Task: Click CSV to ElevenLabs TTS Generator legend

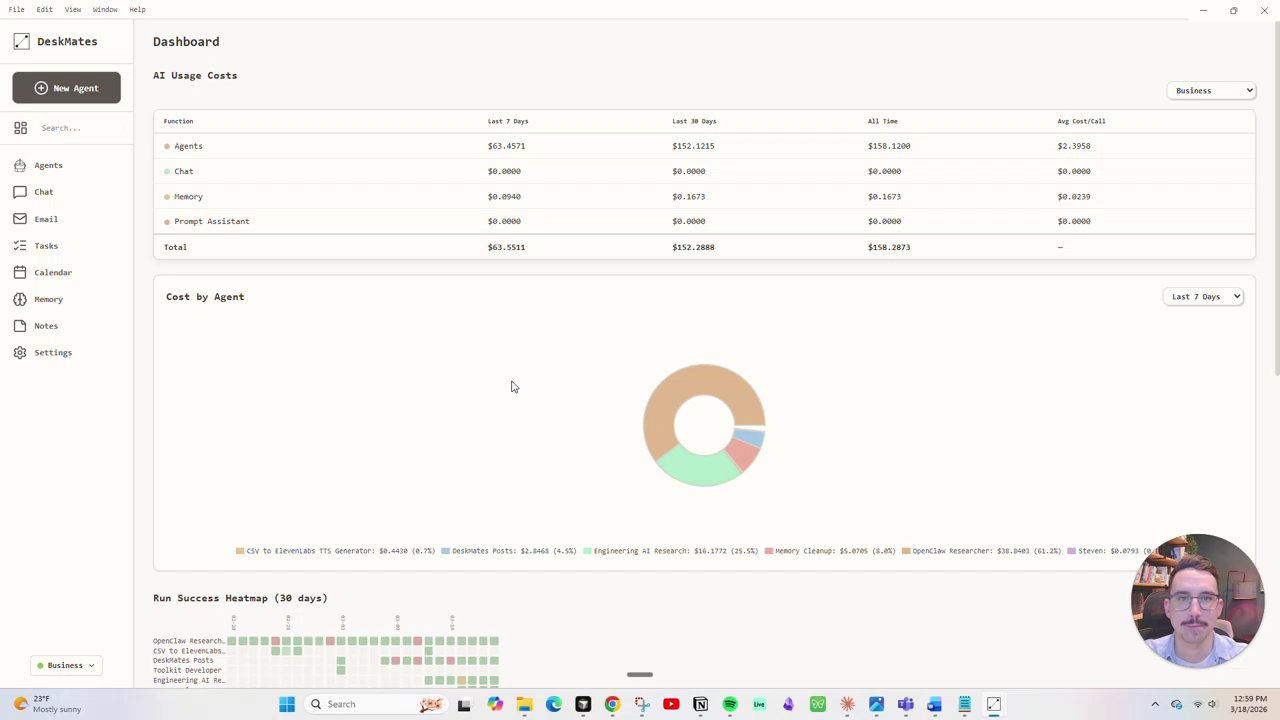Action: (x=335, y=551)
